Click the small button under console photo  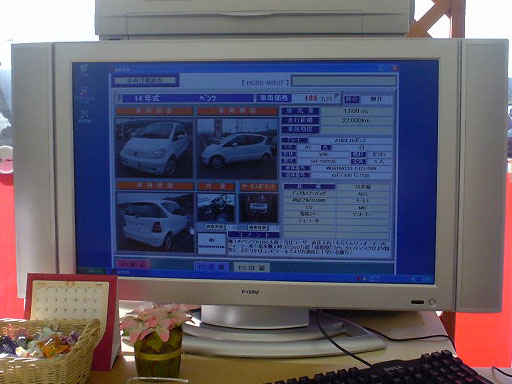pos(257,227)
